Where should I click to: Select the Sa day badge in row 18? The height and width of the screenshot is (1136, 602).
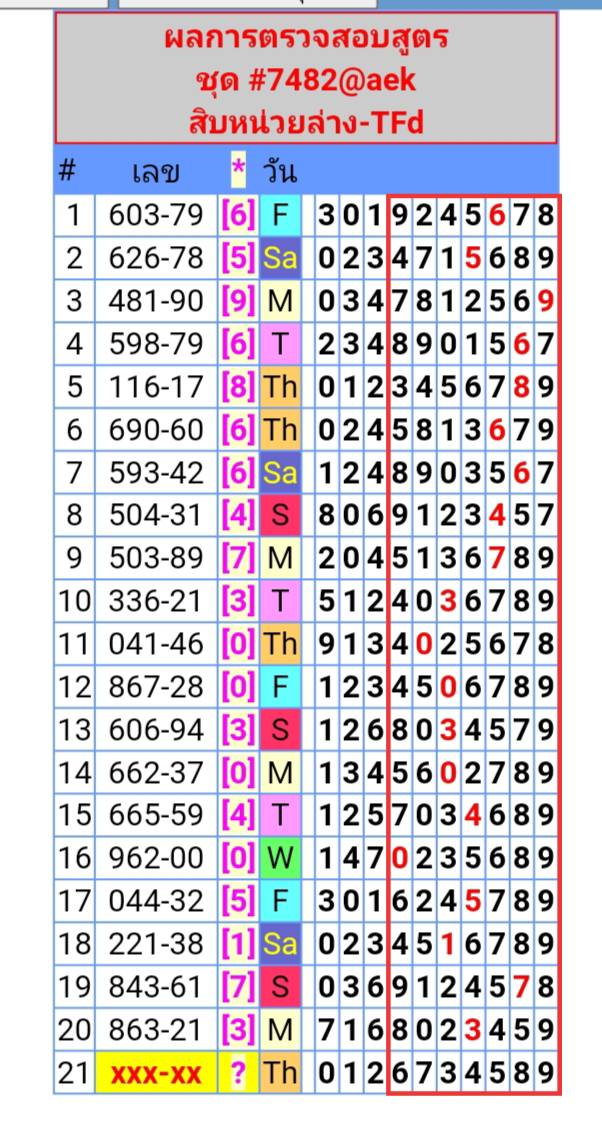click(280, 945)
